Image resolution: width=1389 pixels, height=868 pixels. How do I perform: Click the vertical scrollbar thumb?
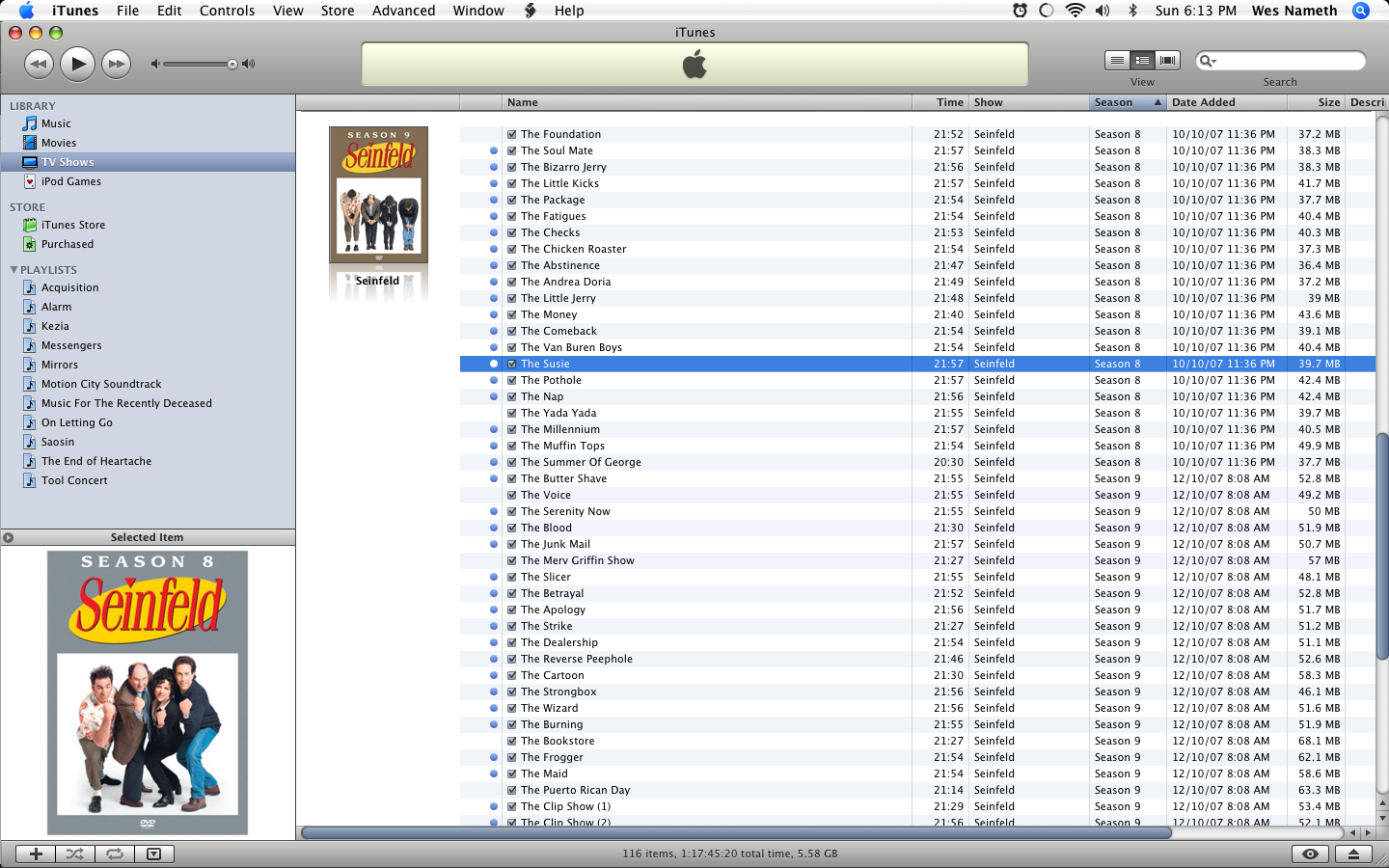coord(1382,545)
